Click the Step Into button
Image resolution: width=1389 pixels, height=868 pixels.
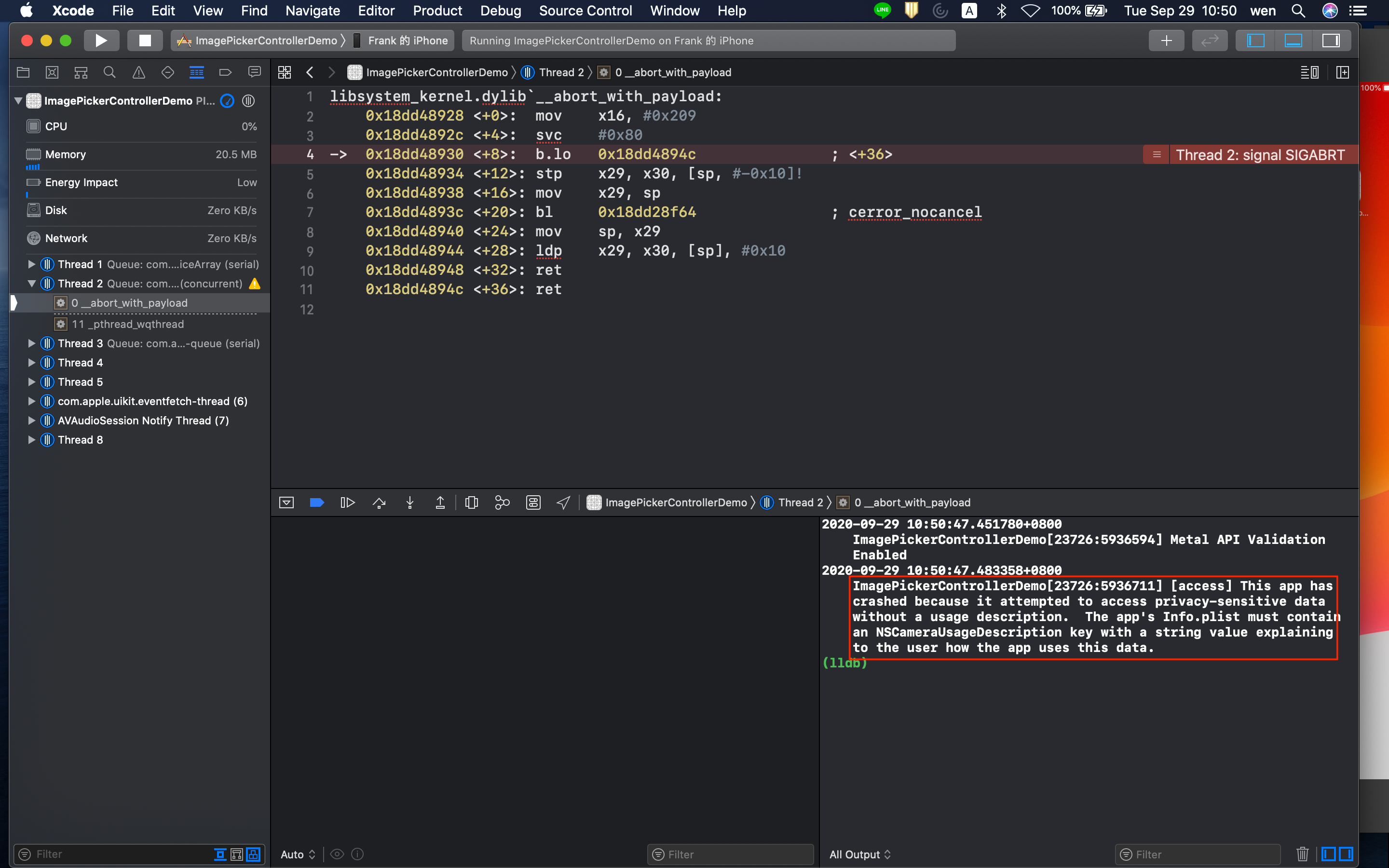(x=410, y=503)
